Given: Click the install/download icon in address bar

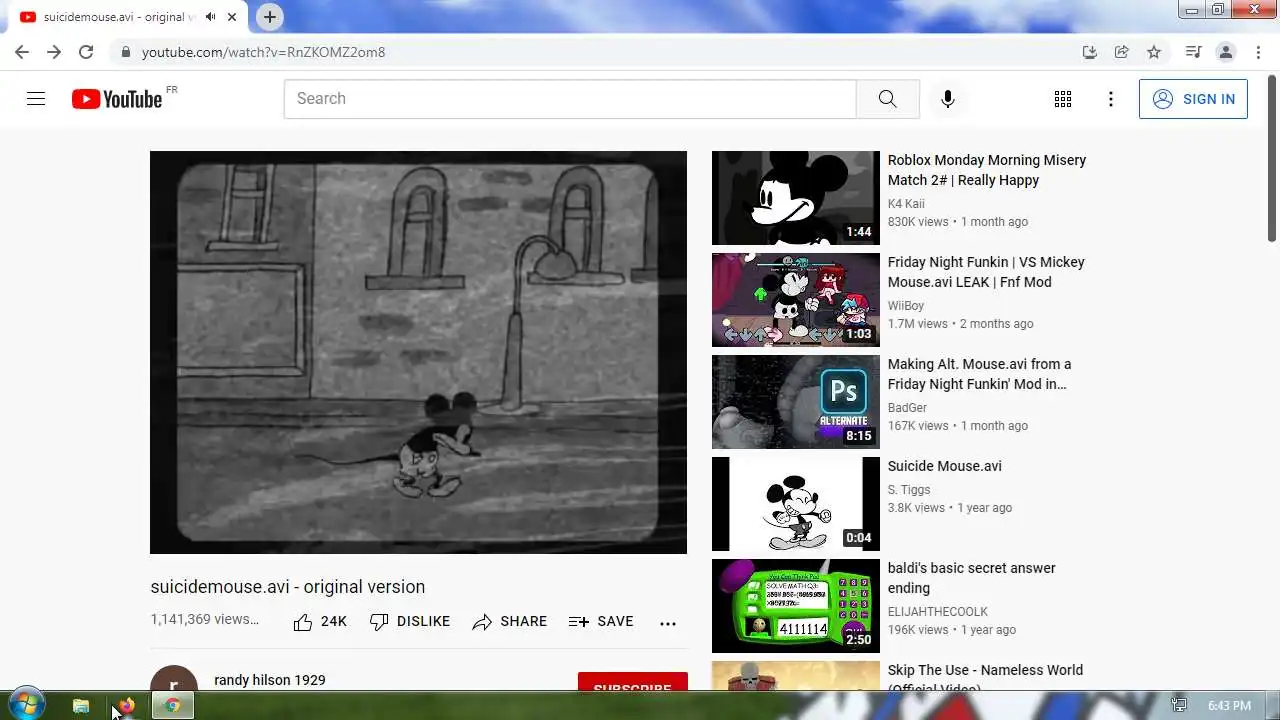Looking at the screenshot, I should click(1090, 52).
